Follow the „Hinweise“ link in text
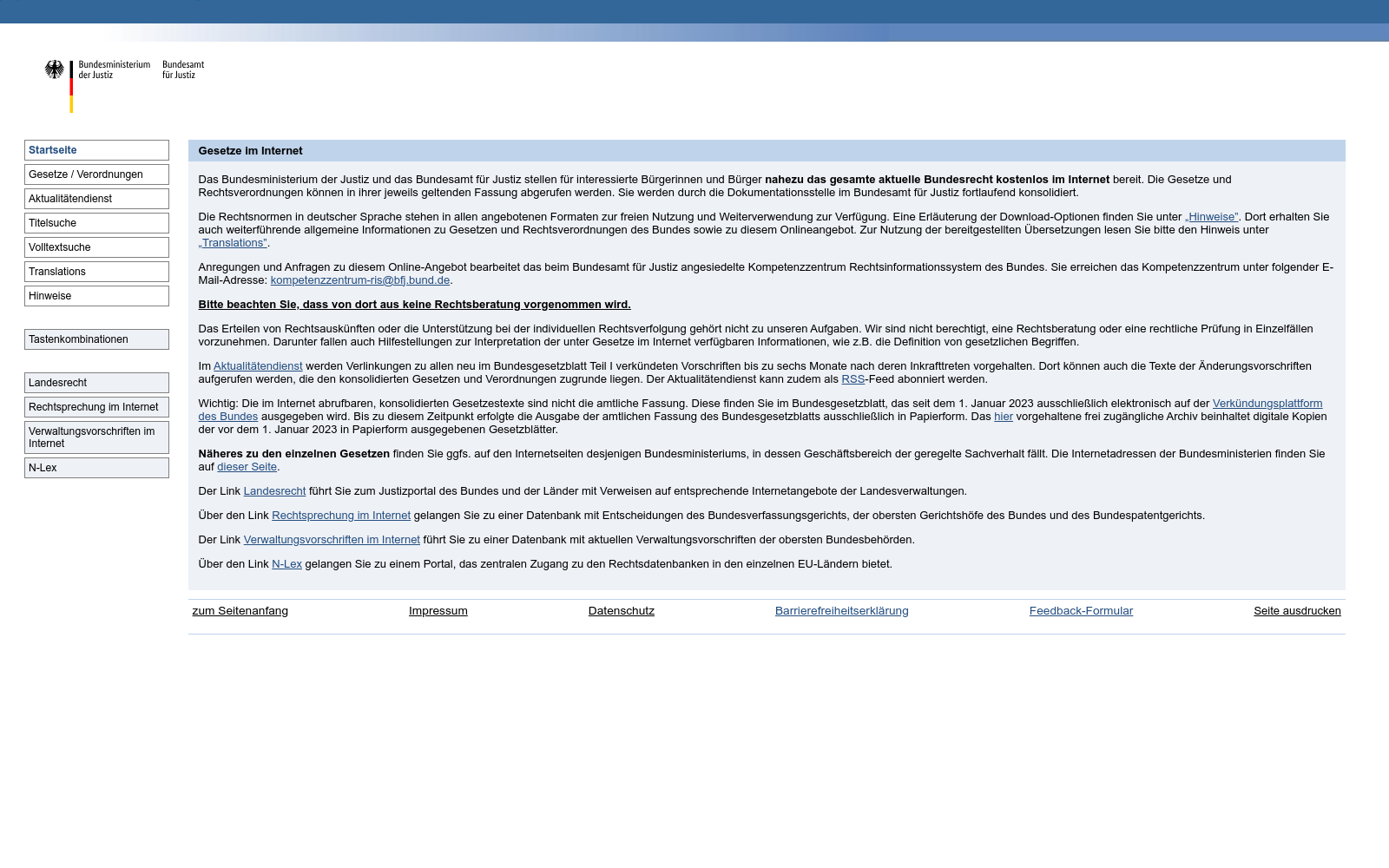The image size is (1389, 868). 1211,217
